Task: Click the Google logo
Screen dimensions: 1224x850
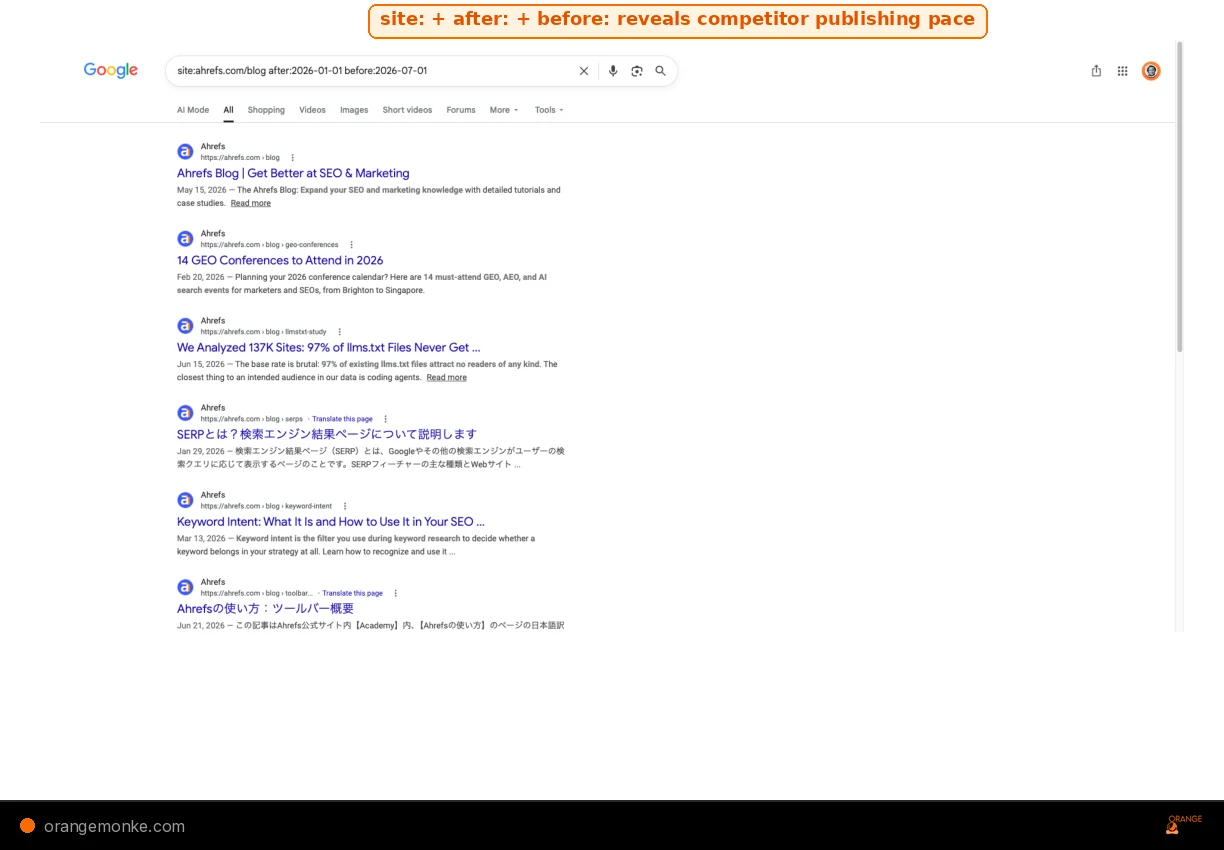Action: pos(110,70)
